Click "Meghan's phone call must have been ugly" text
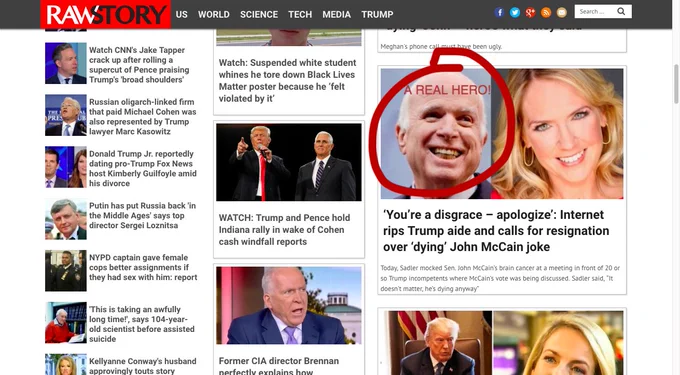Image resolution: width=680 pixels, height=375 pixels. (x=441, y=46)
